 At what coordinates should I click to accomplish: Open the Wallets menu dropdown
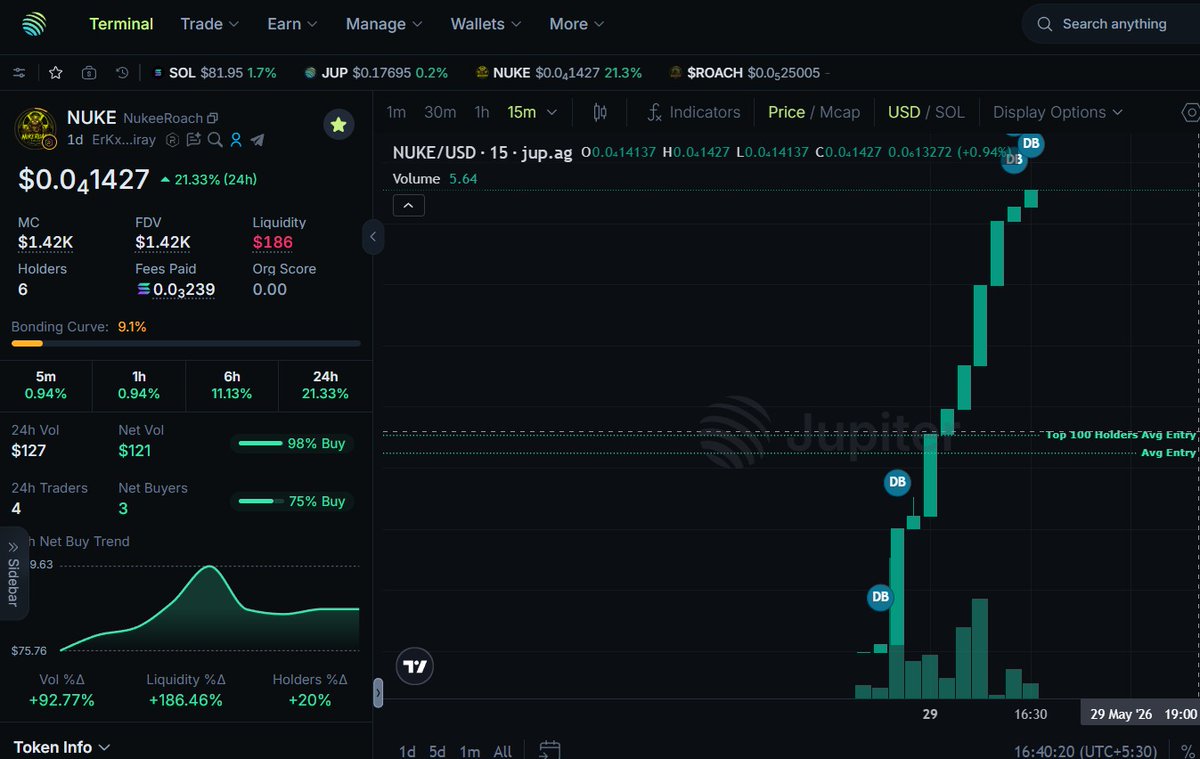click(x=486, y=24)
